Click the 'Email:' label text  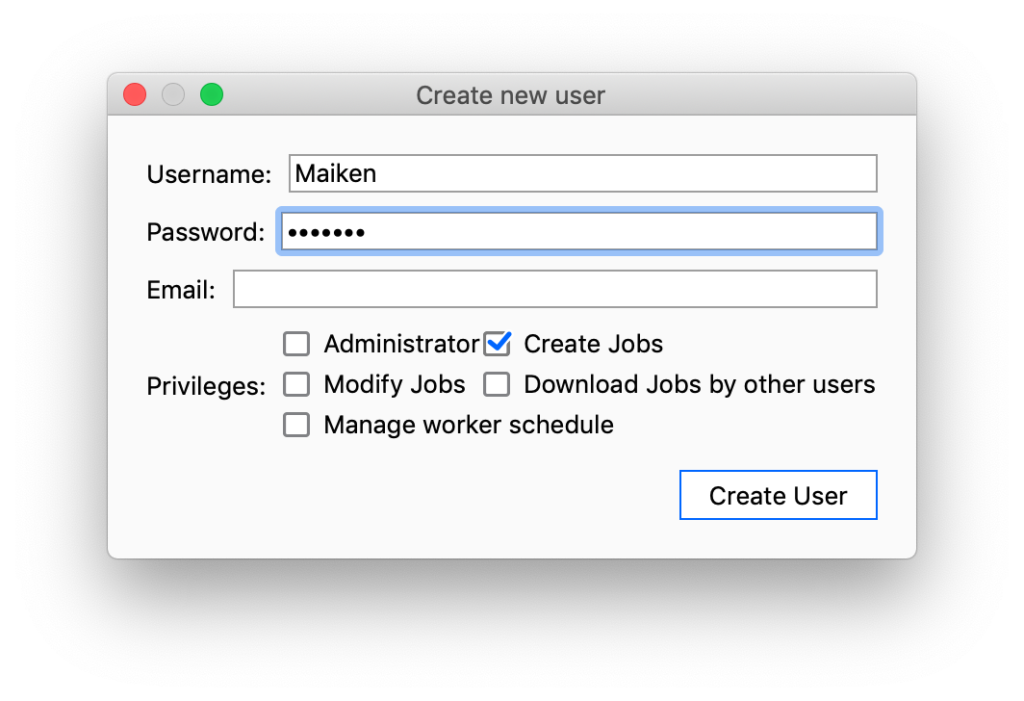(181, 291)
